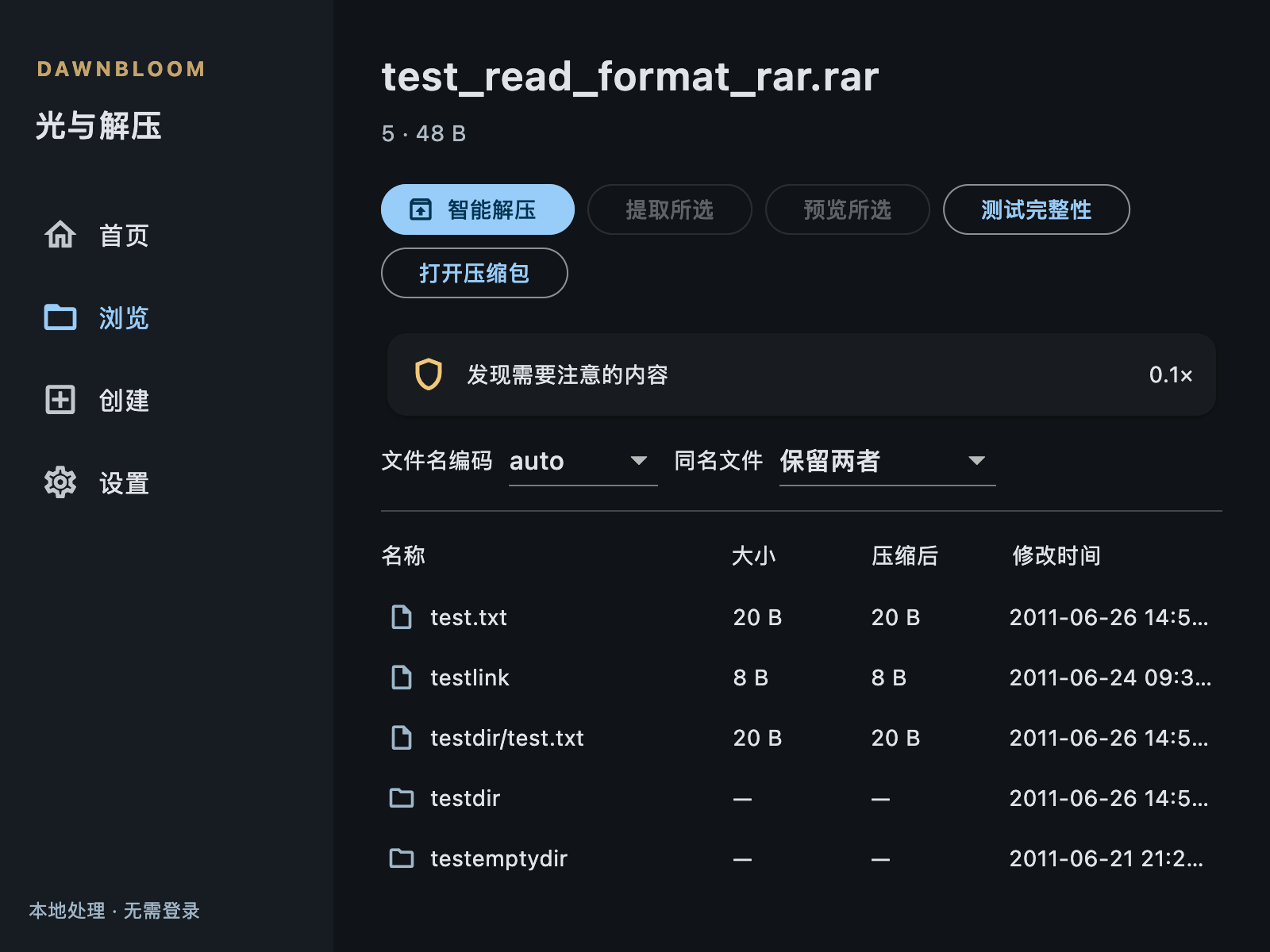Viewport: 1270px width, 952px height.
Task: Open the 首页 navigation item
Action: [x=167, y=235]
